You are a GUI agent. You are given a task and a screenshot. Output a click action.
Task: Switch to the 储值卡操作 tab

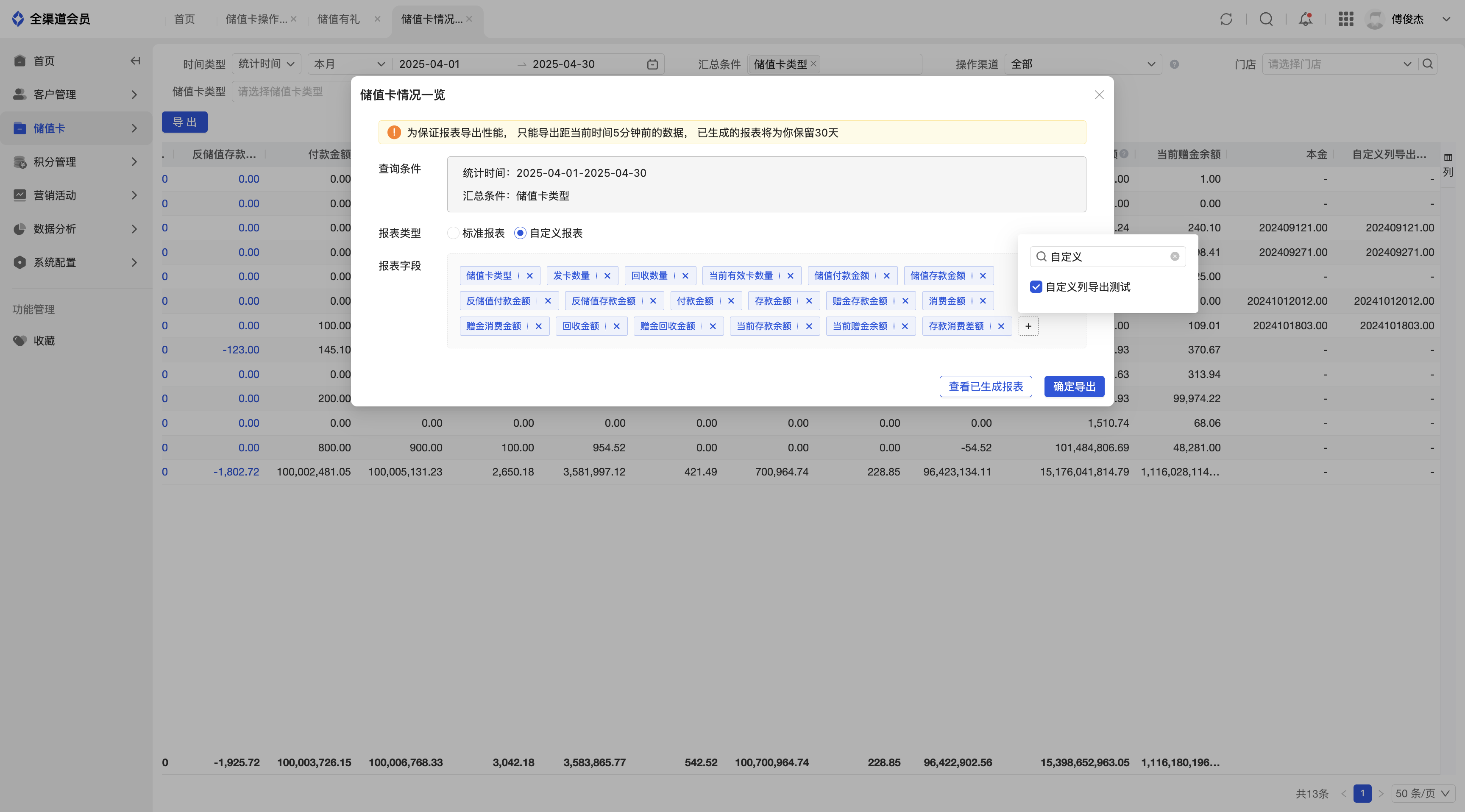[x=256, y=19]
